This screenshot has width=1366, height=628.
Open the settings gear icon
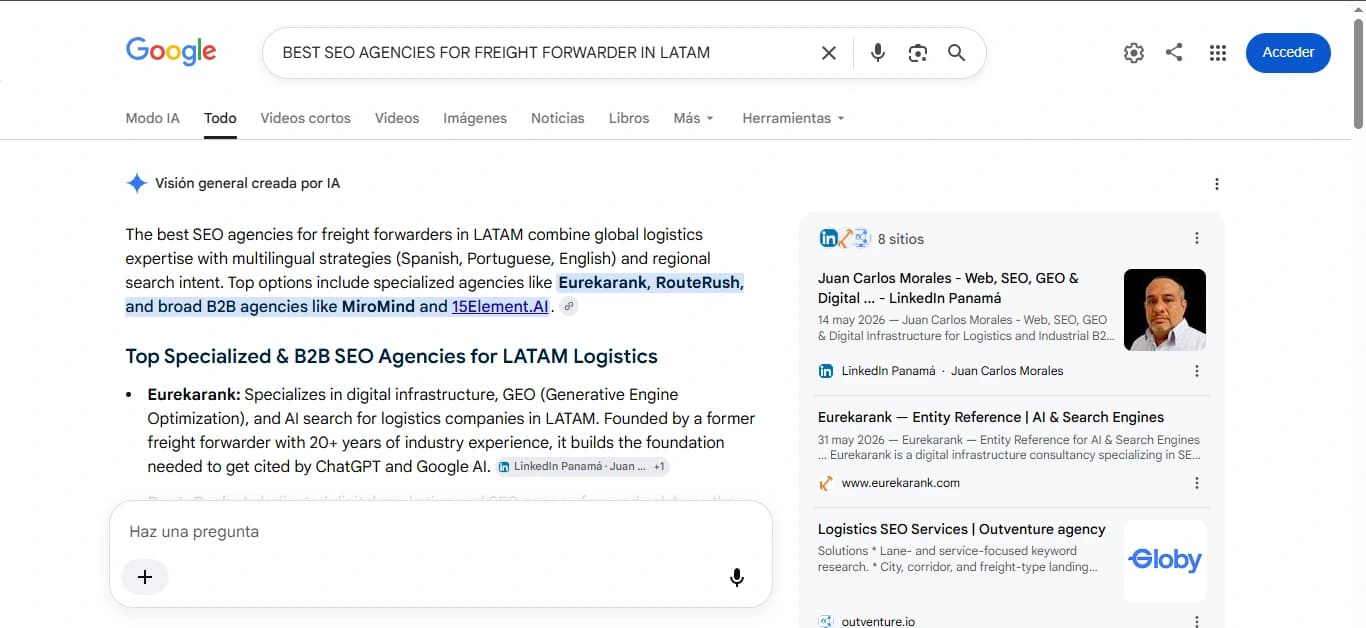(x=1133, y=53)
